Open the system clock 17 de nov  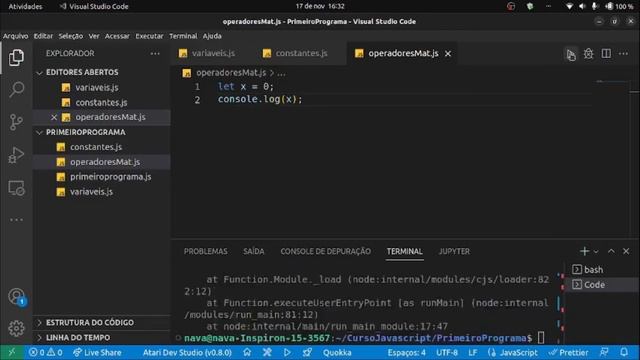click(x=320, y=6)
